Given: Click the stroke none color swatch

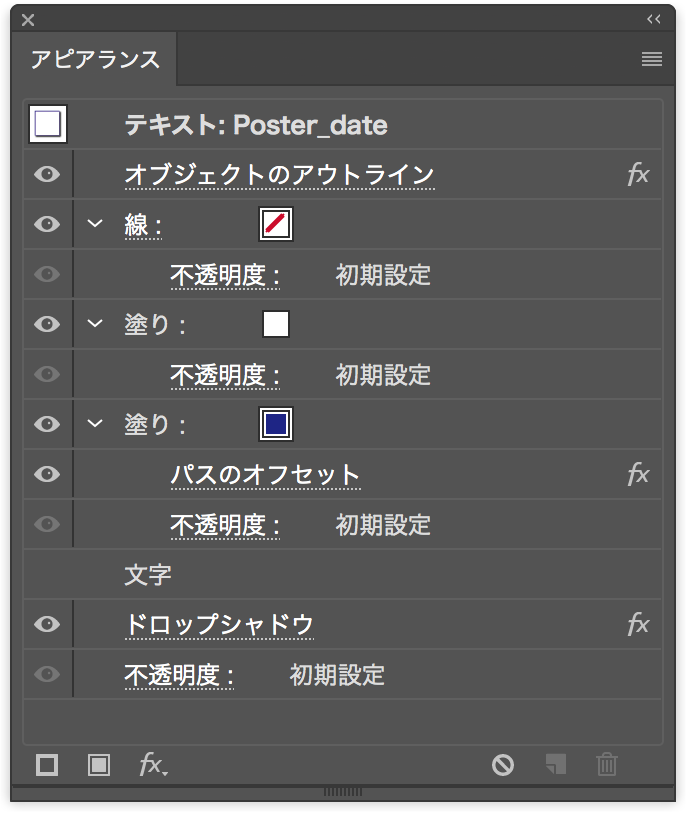Looking at the screenshot, I should (x=276, y=224).
